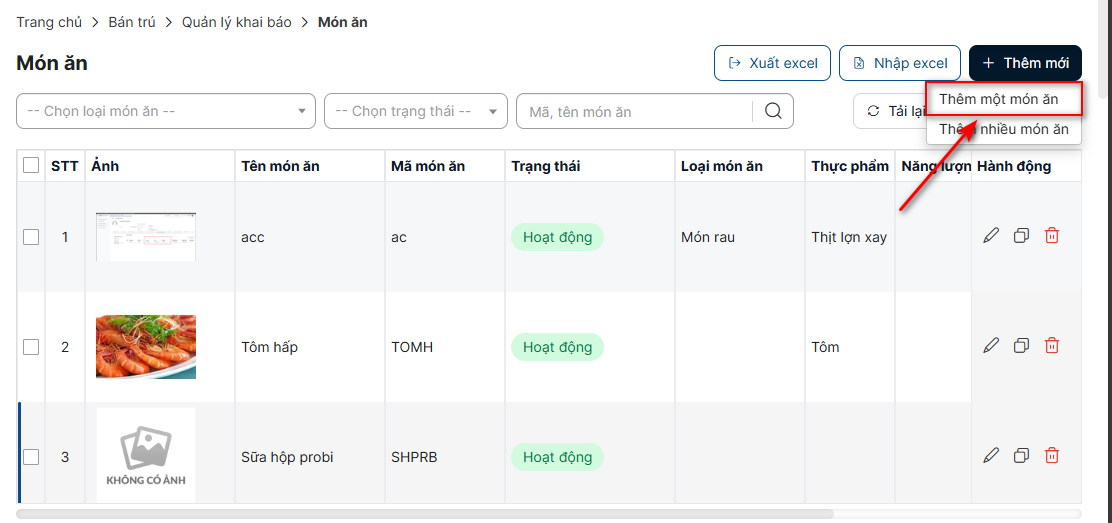Screen dimensions: 1112x523
Task: Delete the Sữa hộp probi dish via trash icon
Action: point(1052,456)
